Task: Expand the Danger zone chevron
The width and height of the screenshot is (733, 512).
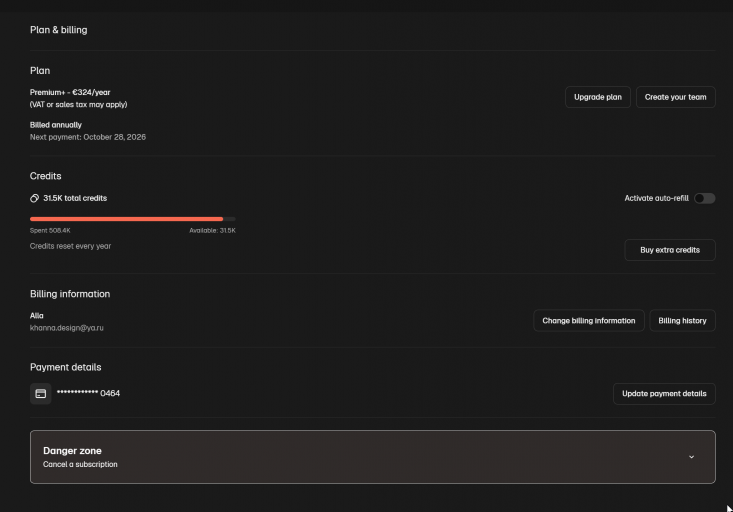Action: [691, 457]
